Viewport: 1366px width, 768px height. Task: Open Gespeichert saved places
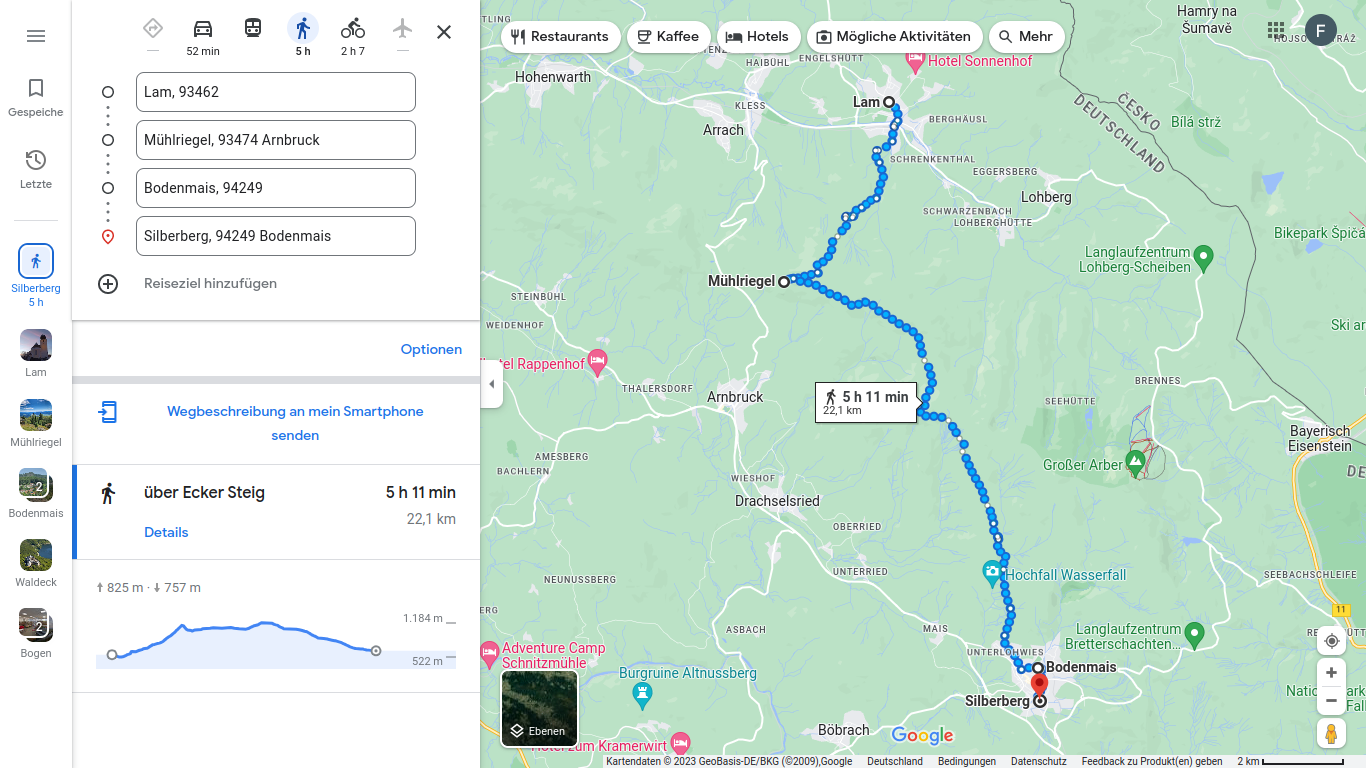click(x=36, y=98)
